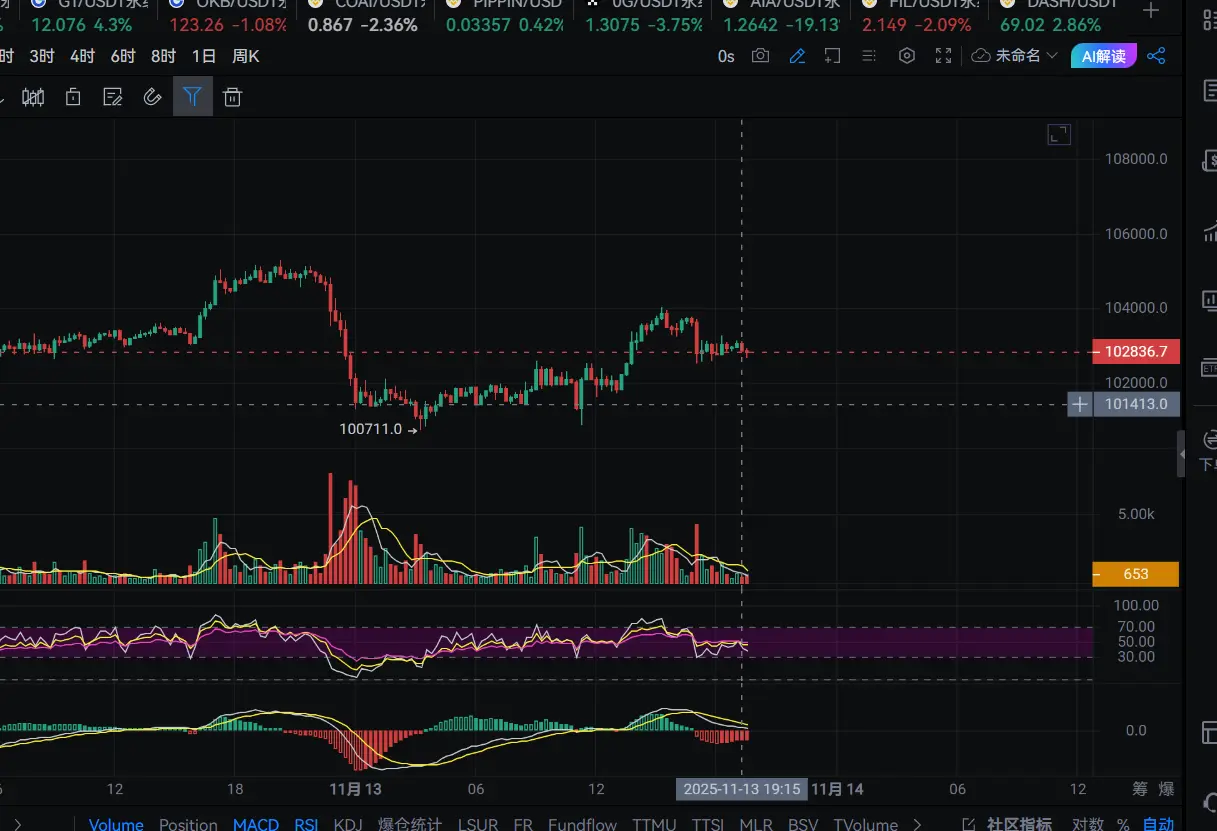1217x831 pixels.
Task: Open the growth chart sidebar icon
Action: click(1209, 233)
